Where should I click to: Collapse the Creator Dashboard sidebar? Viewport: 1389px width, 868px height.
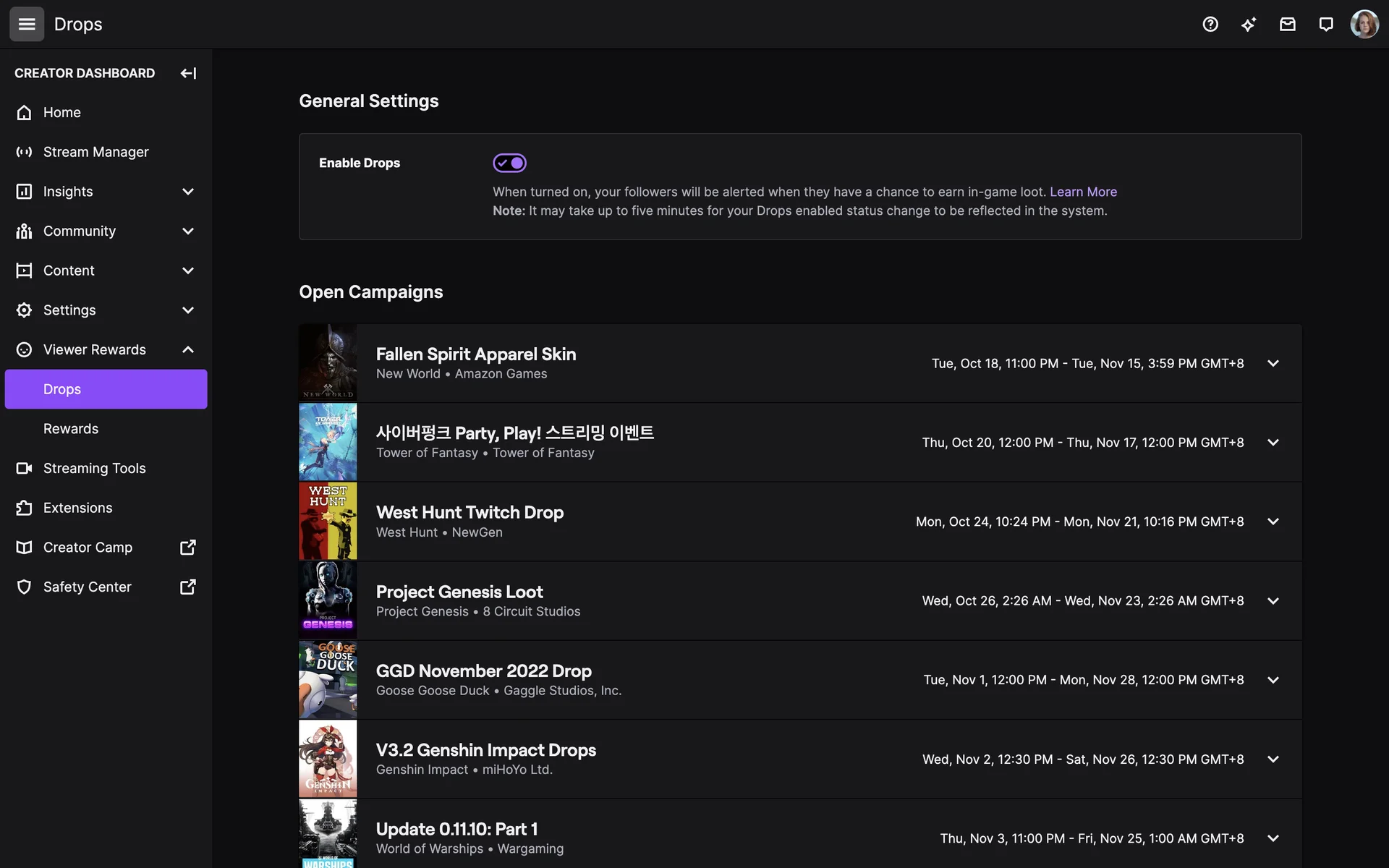[x=188, y=73]
